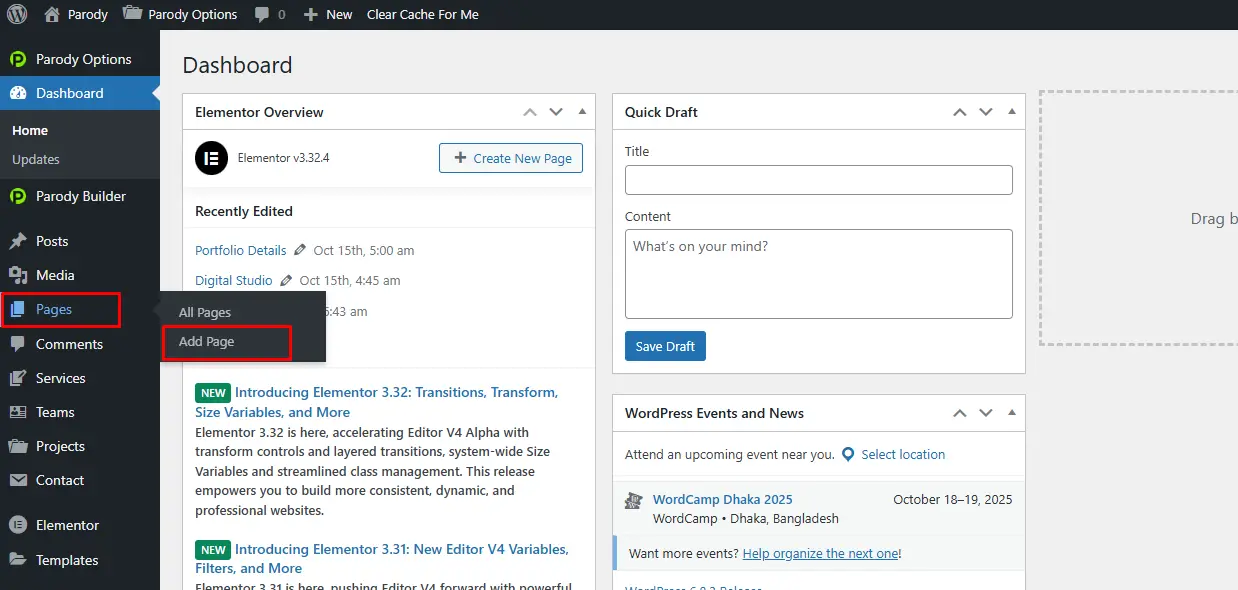This screenshot has height=590, width=1238.
Task: Move Quick Draft panel up
Action: (960, 112)
